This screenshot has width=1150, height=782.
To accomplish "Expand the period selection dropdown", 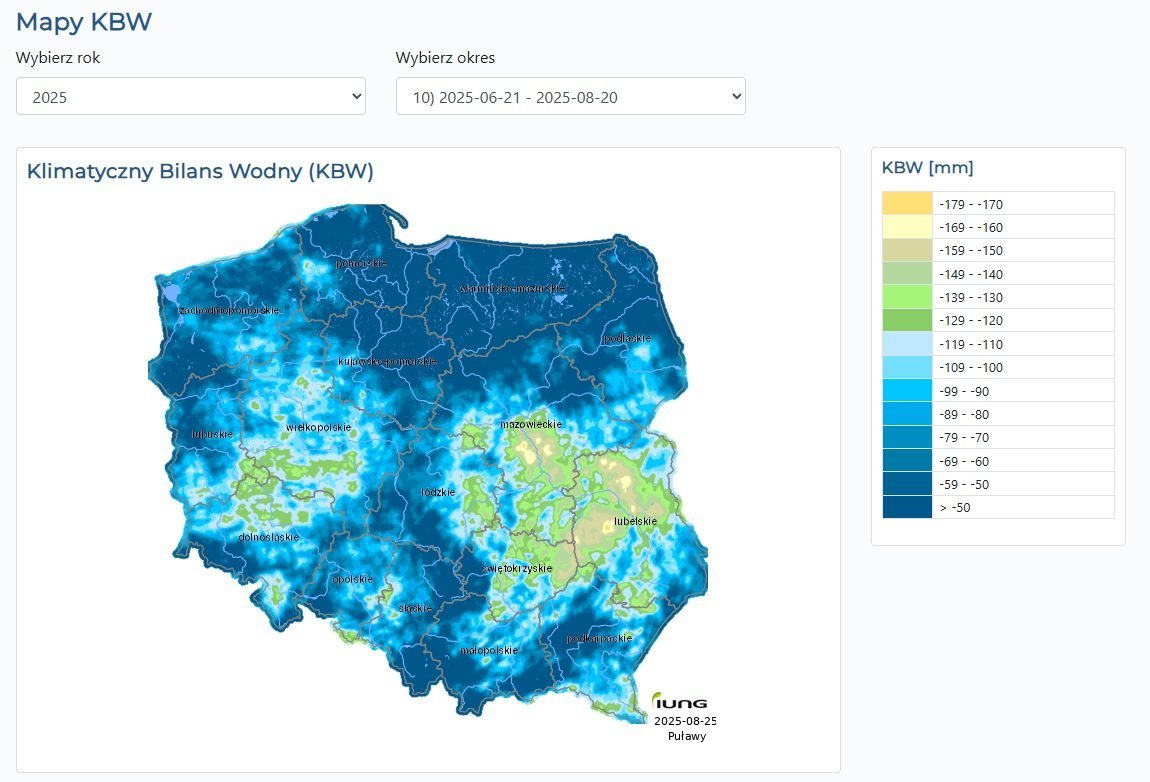I will 570,96.
